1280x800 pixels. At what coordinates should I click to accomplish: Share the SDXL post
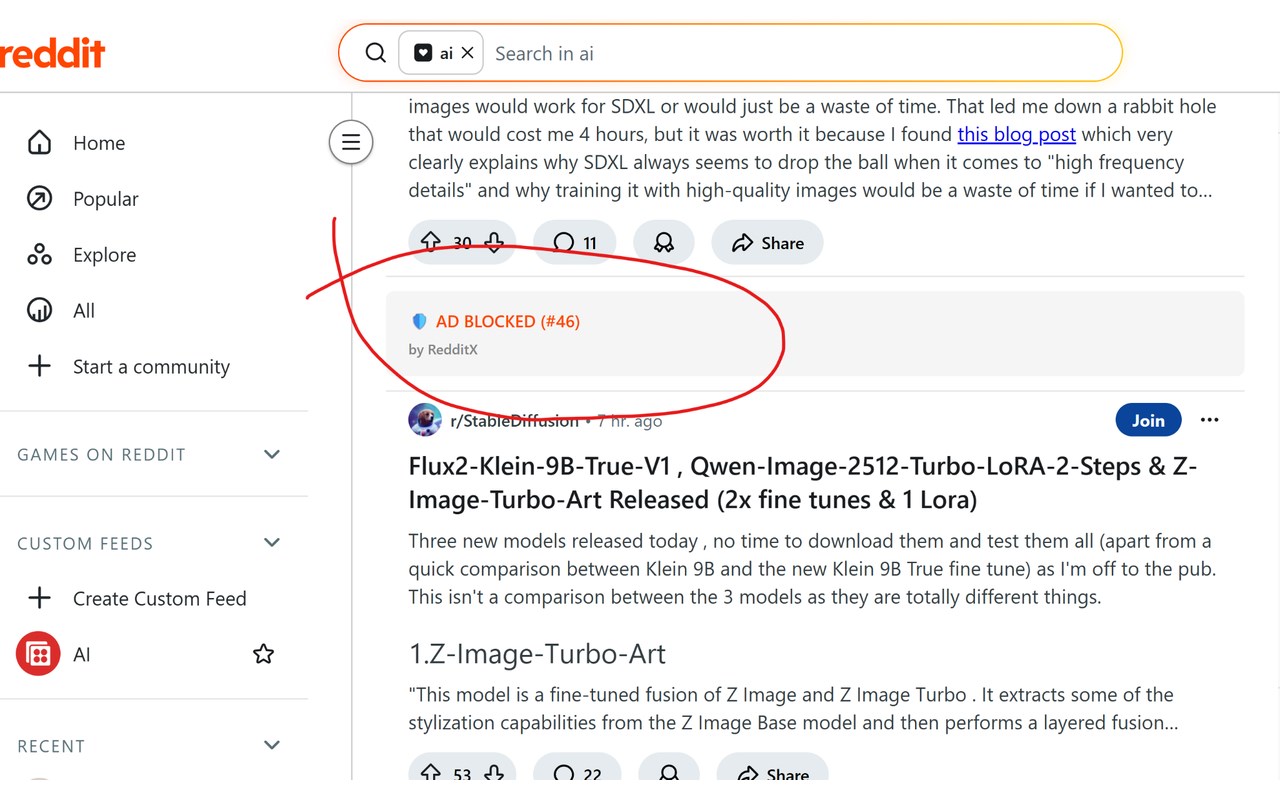pos(767,242)
